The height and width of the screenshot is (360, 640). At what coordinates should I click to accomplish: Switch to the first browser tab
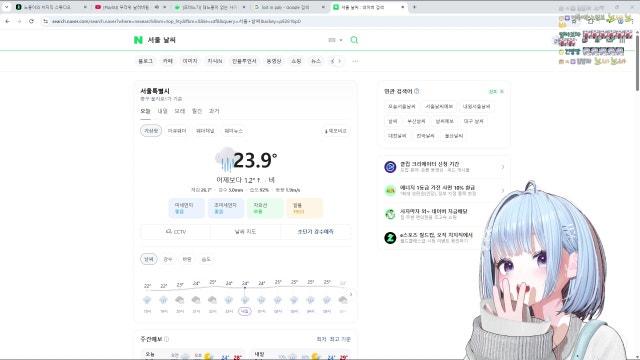pos(51,7)
